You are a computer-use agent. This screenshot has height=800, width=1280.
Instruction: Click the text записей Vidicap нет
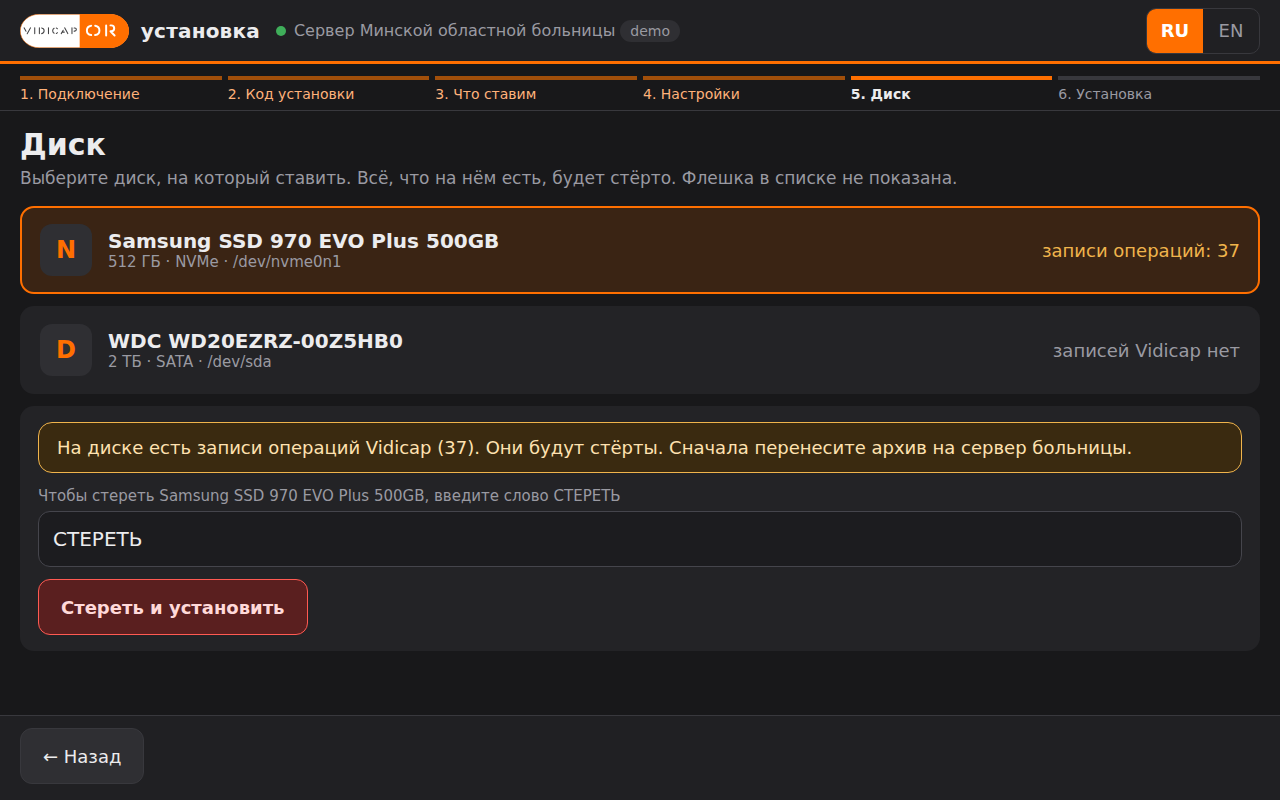coord(1146,350)
